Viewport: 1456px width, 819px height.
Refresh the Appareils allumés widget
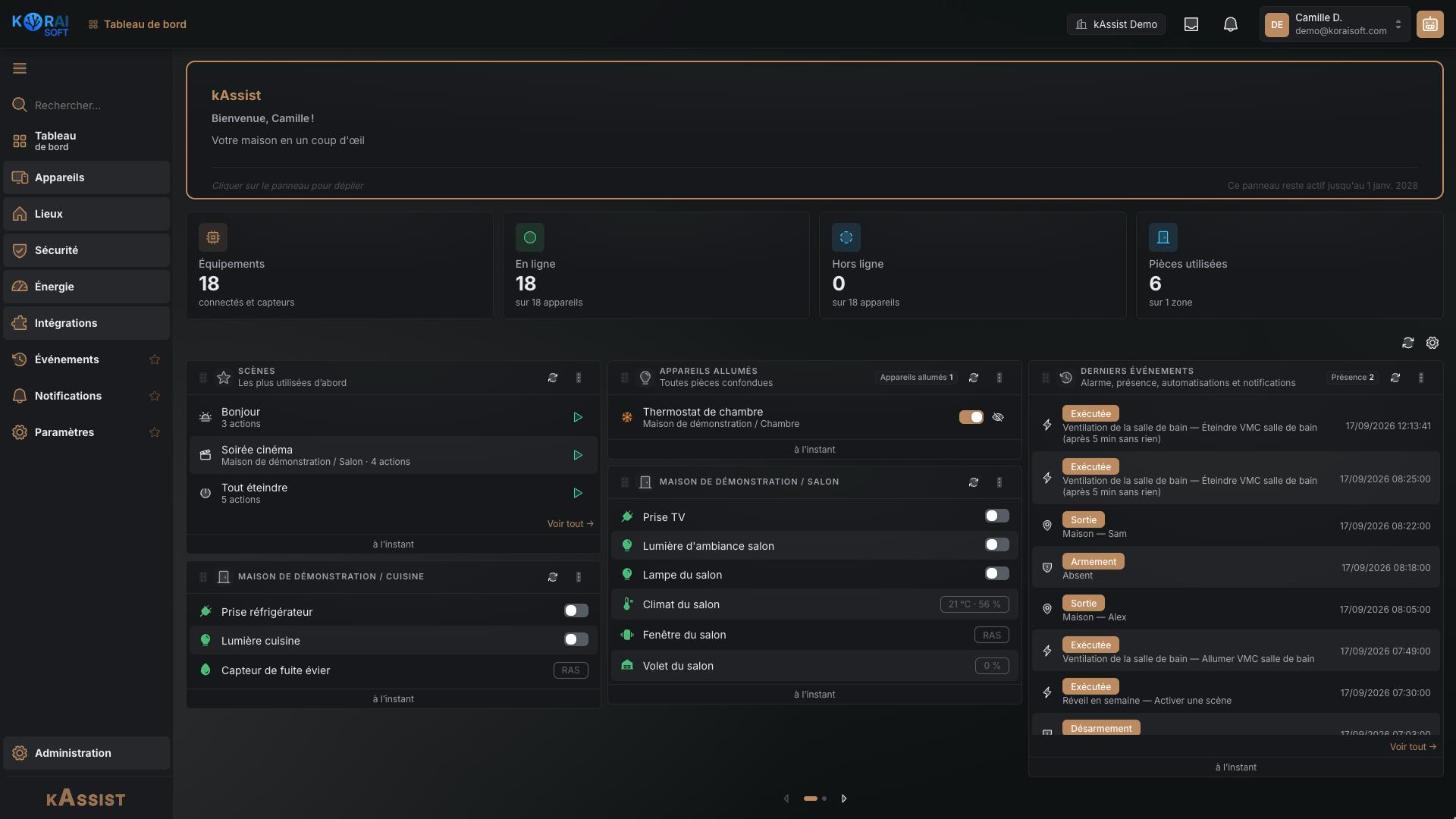(973, 378)
